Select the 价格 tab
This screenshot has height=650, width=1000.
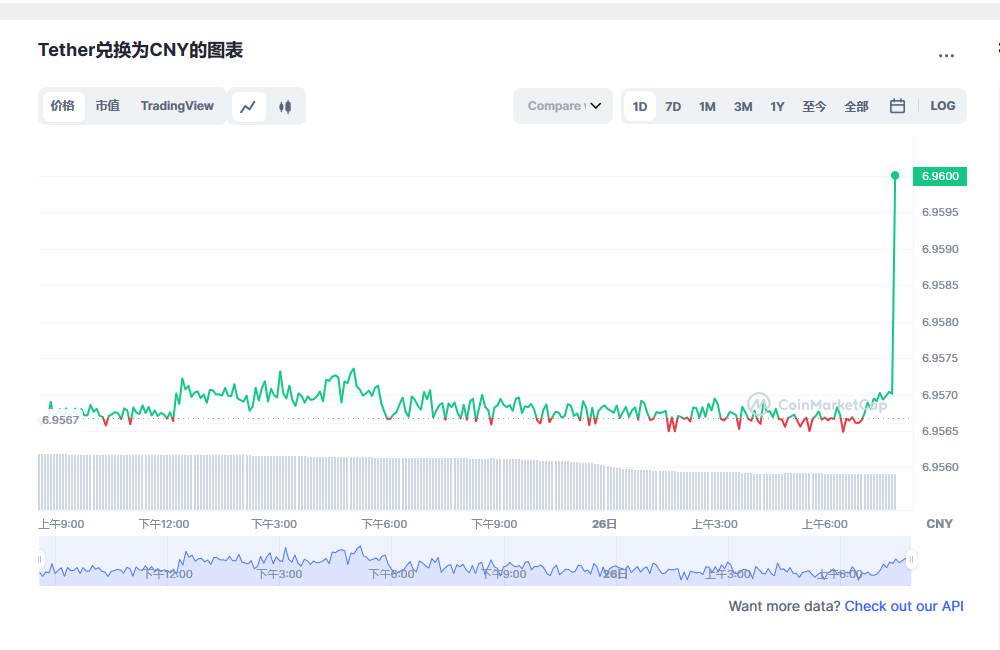click(62, 106)
